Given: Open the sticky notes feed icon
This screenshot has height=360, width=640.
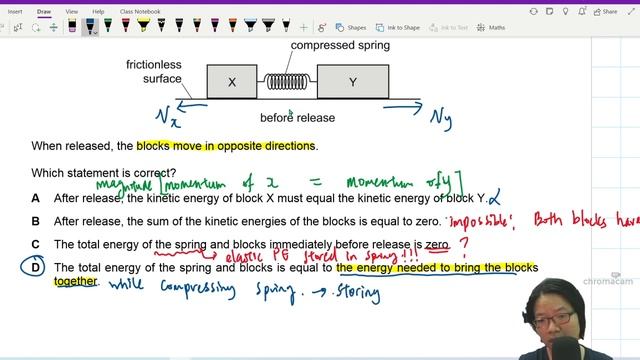Looking at the screenshot, I should click(549, 11).
